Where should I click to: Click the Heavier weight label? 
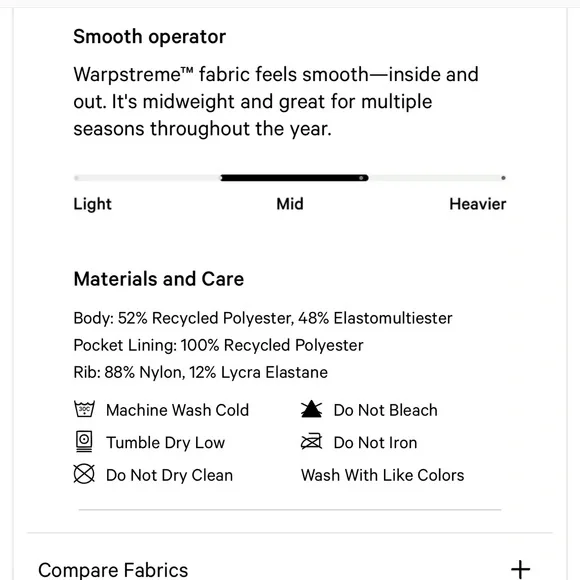click(x=478, y=204)
